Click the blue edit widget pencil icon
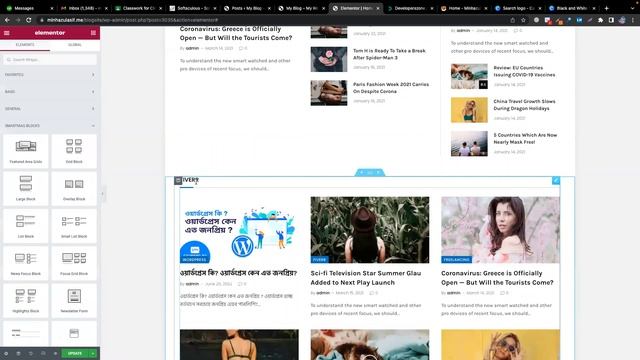Screen dimensions: 640x360 pyautogui.click(x=556, y=180)
